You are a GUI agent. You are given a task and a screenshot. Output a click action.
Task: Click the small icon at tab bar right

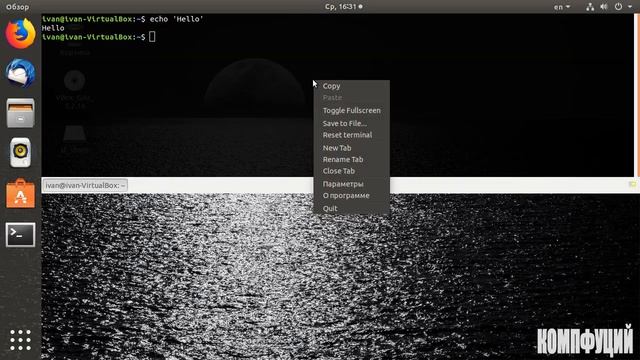click(632, 185)
